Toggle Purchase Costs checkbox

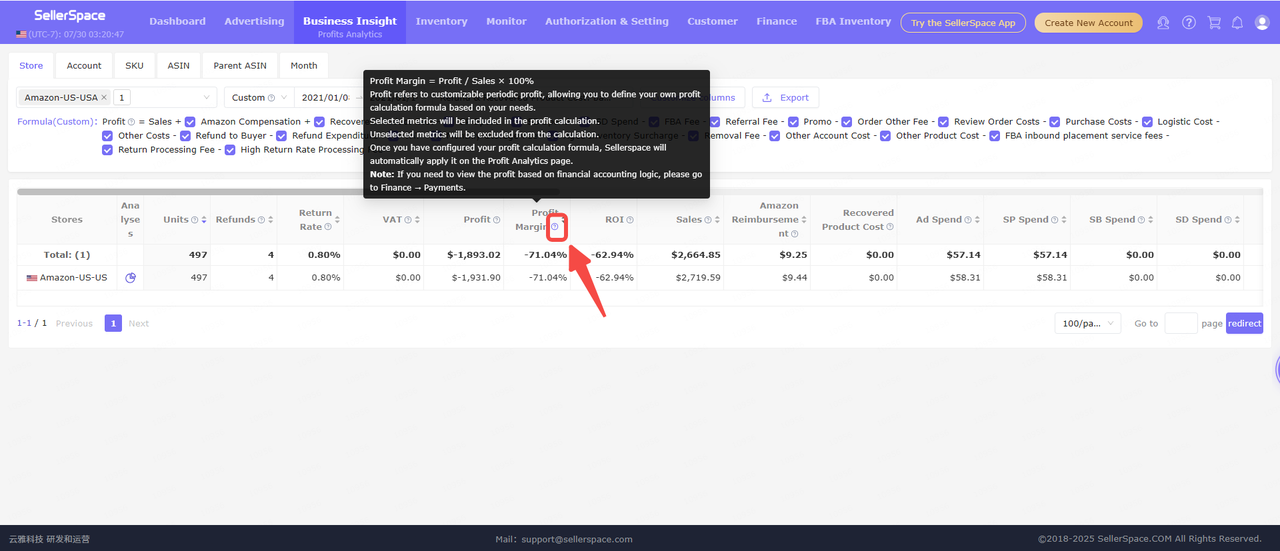coord(1055,122)
